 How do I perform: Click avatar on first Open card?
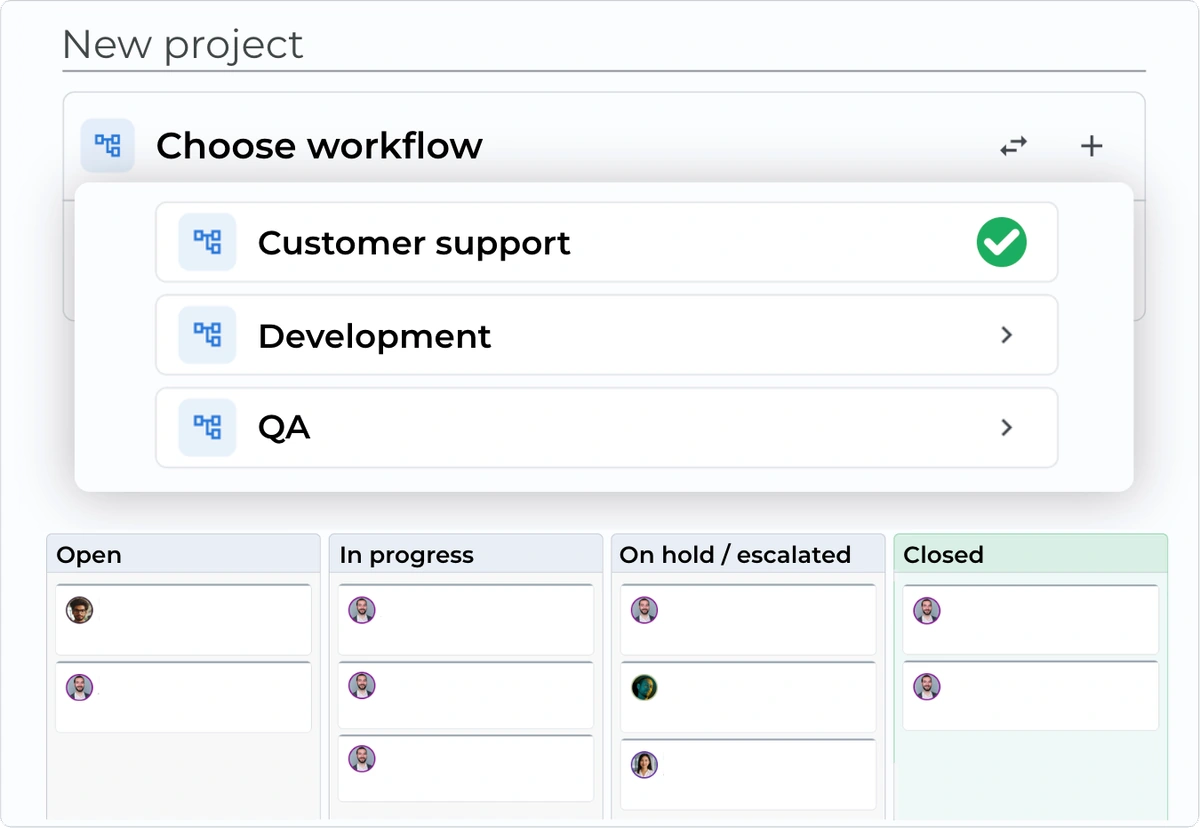click(x=79, y=610)
